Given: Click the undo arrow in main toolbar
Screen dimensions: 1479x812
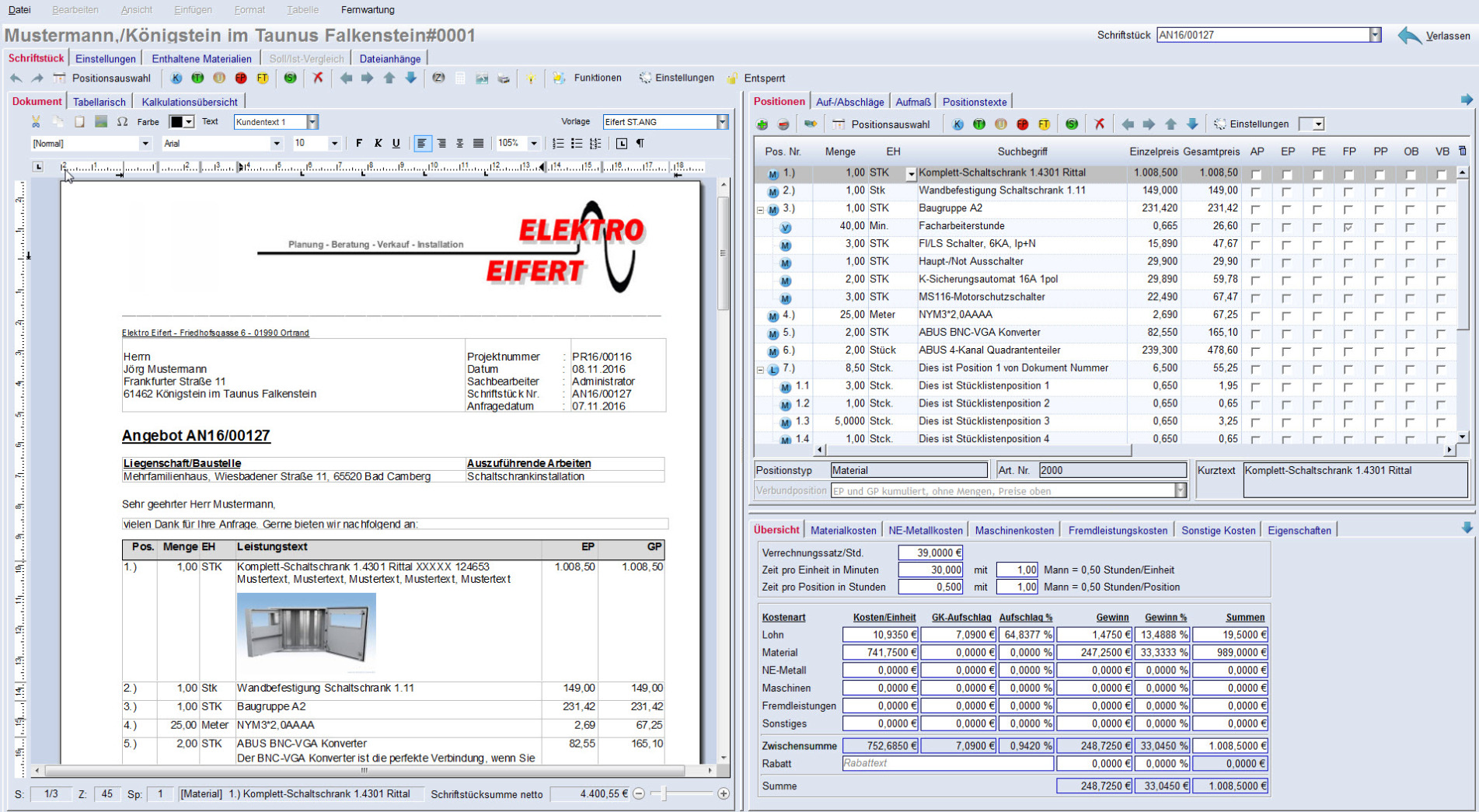Looking at the screenshot, I should [x=16, y=78].
